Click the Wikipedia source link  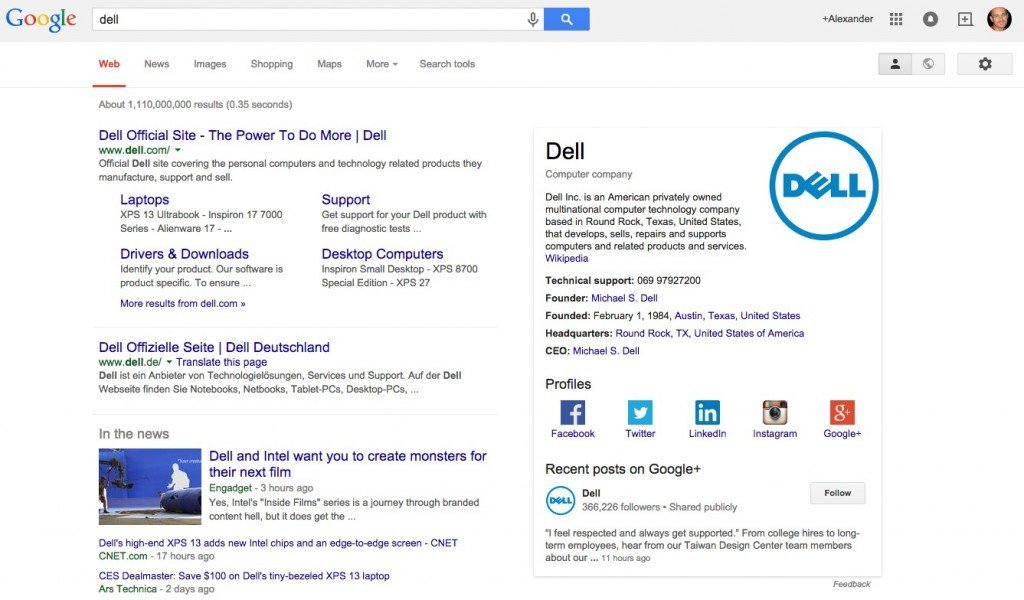tap(566, 259)
